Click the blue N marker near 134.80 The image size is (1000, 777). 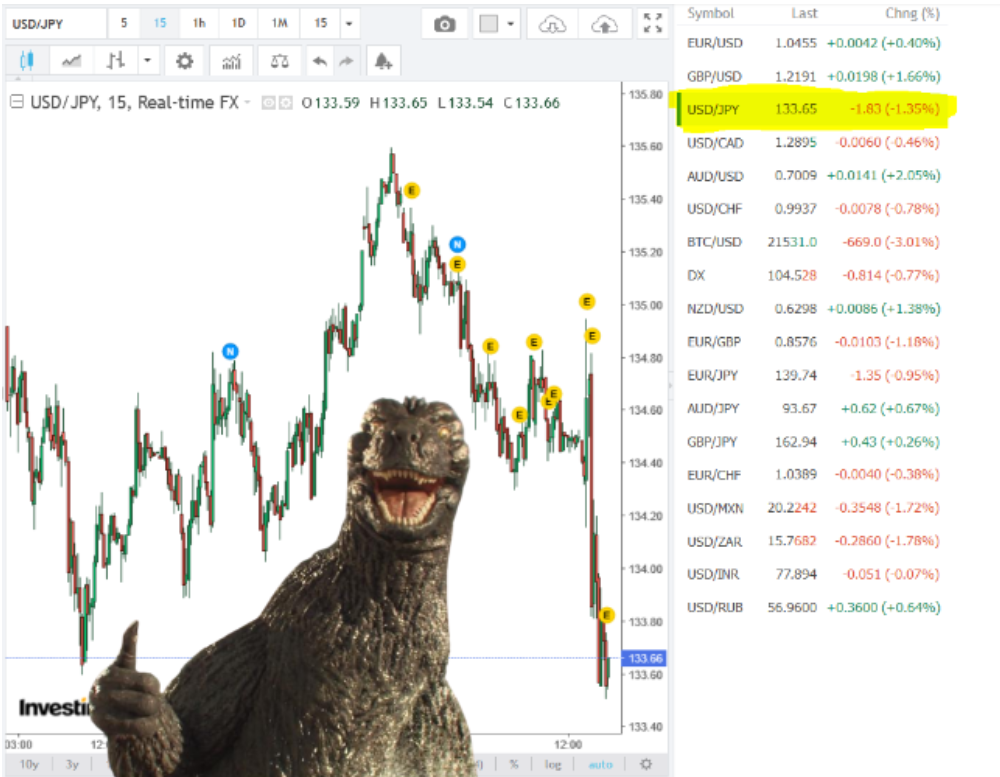coord(230,351)
